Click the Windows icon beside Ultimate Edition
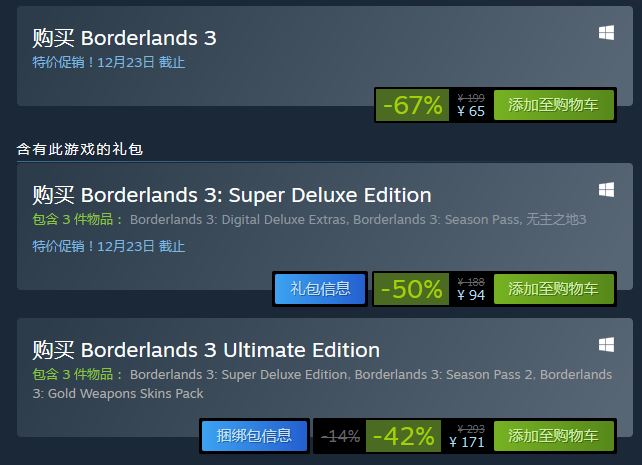Image resolution: width=642 pixels, height=465 pixels. click(606, 345)
